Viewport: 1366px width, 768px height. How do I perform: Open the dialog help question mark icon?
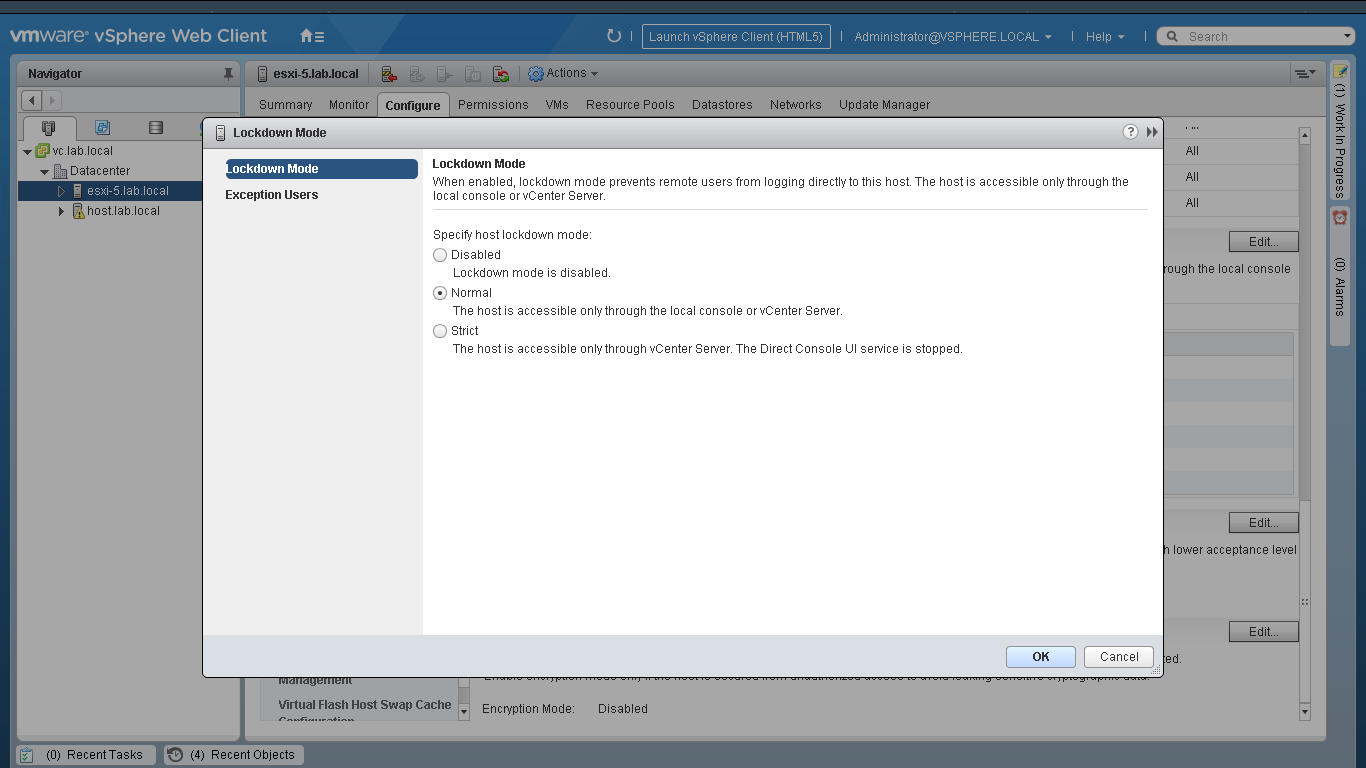point(1130,132)
